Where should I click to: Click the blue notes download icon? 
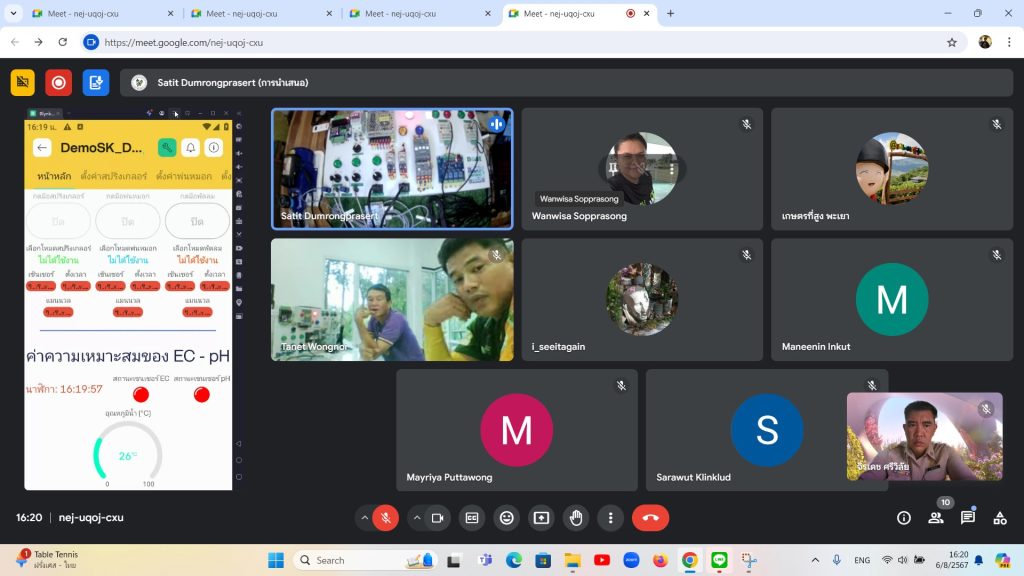point(96,82)
